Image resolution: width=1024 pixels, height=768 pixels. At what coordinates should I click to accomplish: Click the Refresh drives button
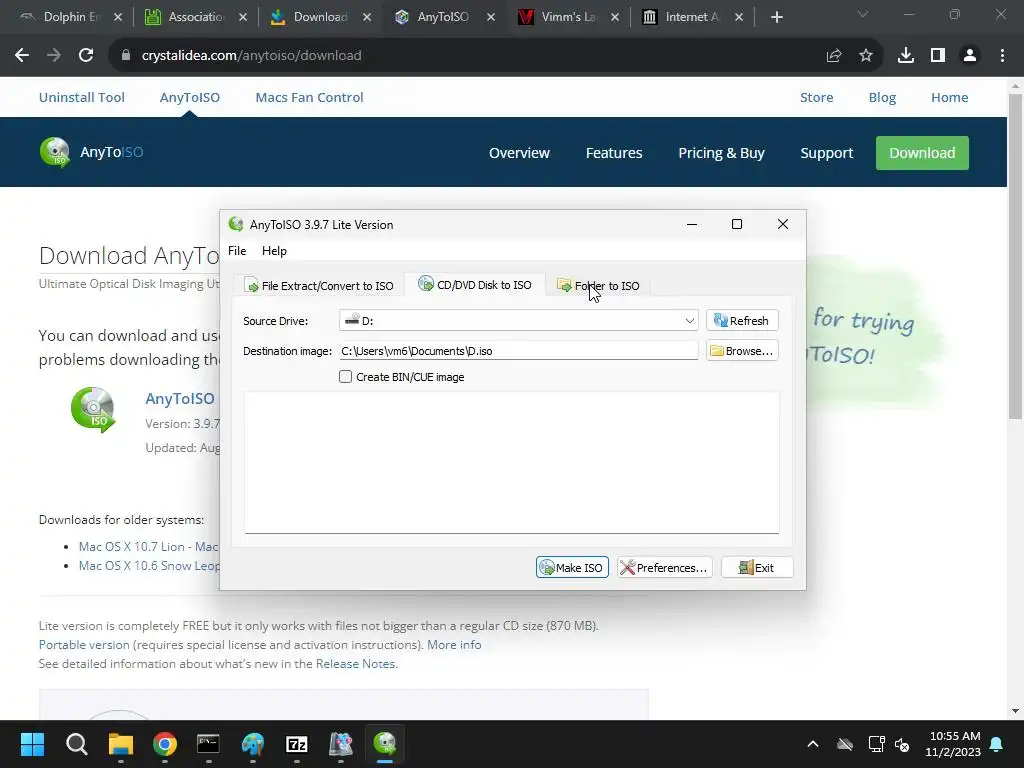click(x=742, y=321)
